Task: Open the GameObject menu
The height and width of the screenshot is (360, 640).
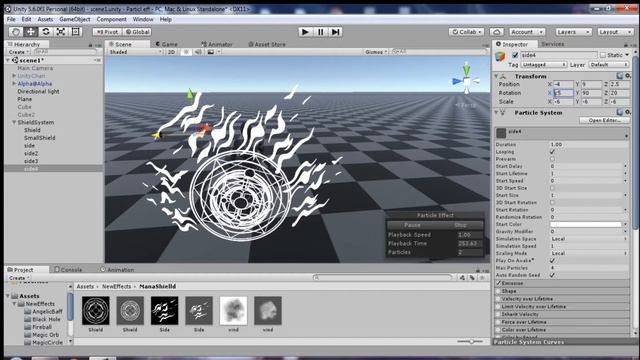Action: click(x=75, y=19)
